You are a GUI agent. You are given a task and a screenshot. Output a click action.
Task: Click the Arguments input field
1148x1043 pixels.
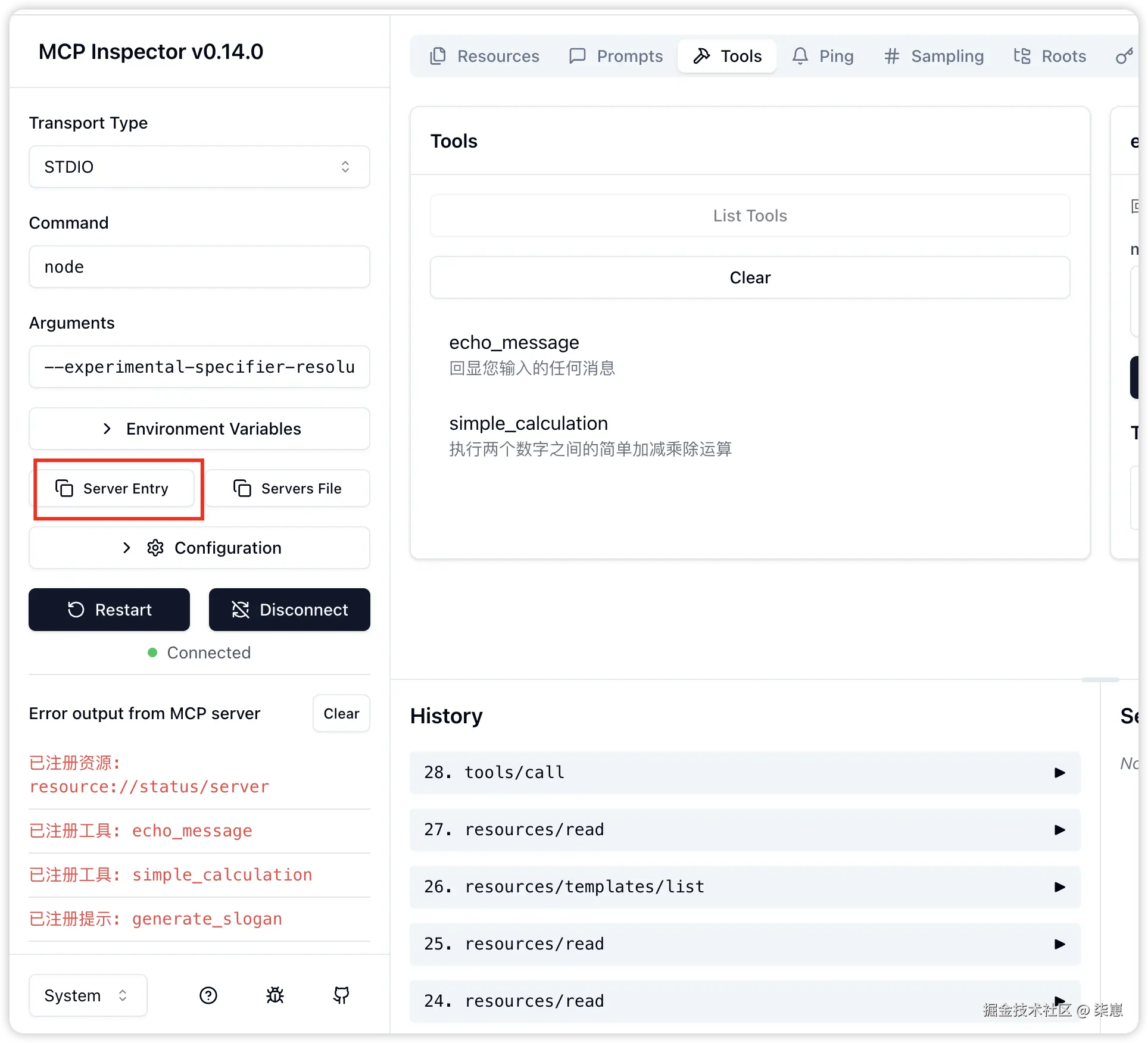pos(199,367)
